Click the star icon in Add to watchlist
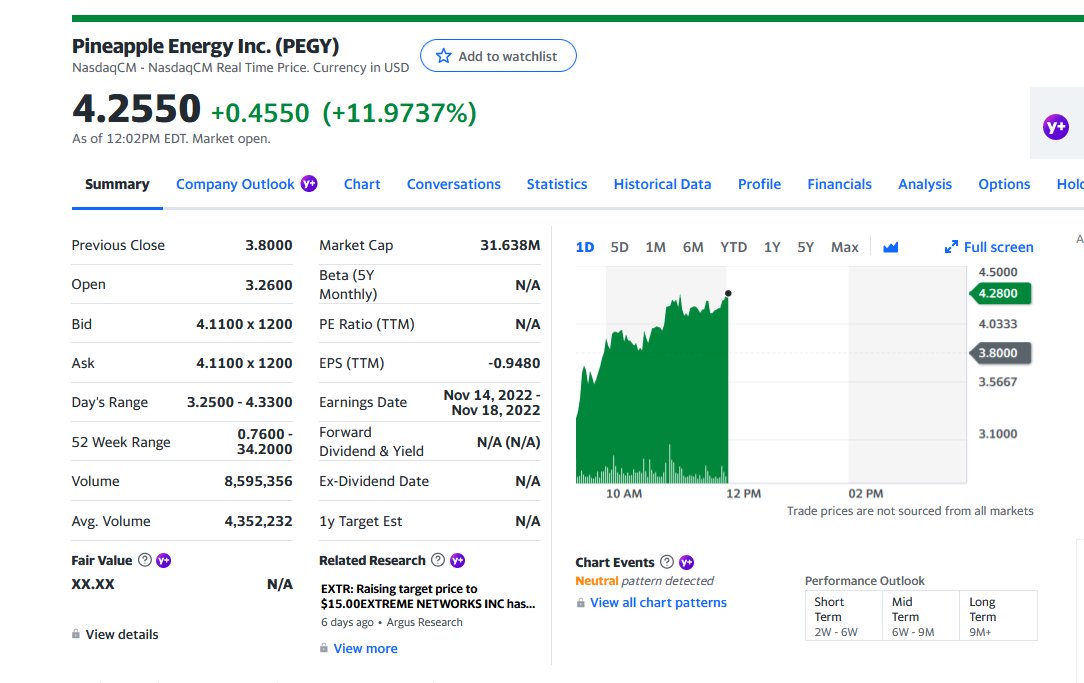1084x683 pixels. click(x=444, y=56)
